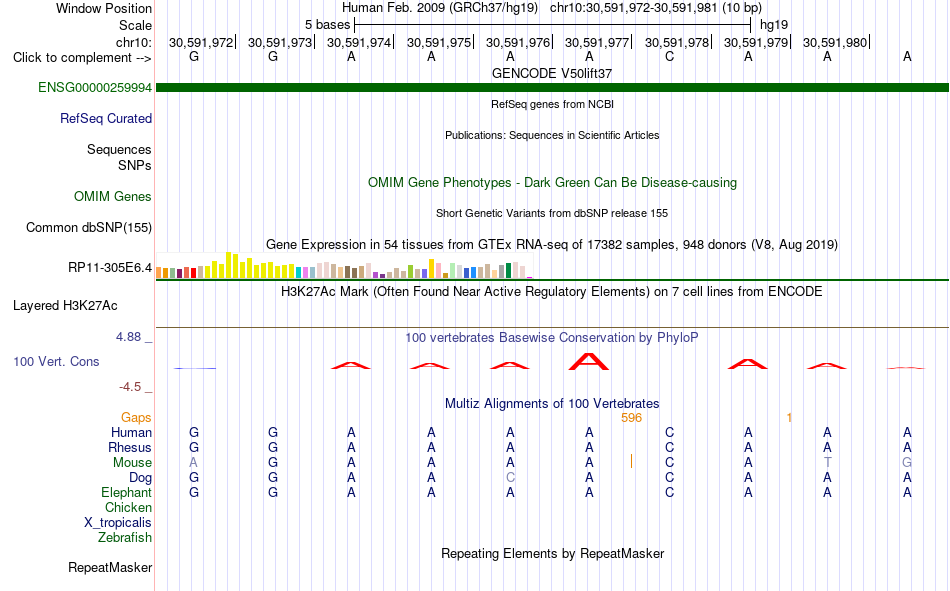Click the RepeatMasker track label
This screenshot has height=591, width=950.
[110, 567]
